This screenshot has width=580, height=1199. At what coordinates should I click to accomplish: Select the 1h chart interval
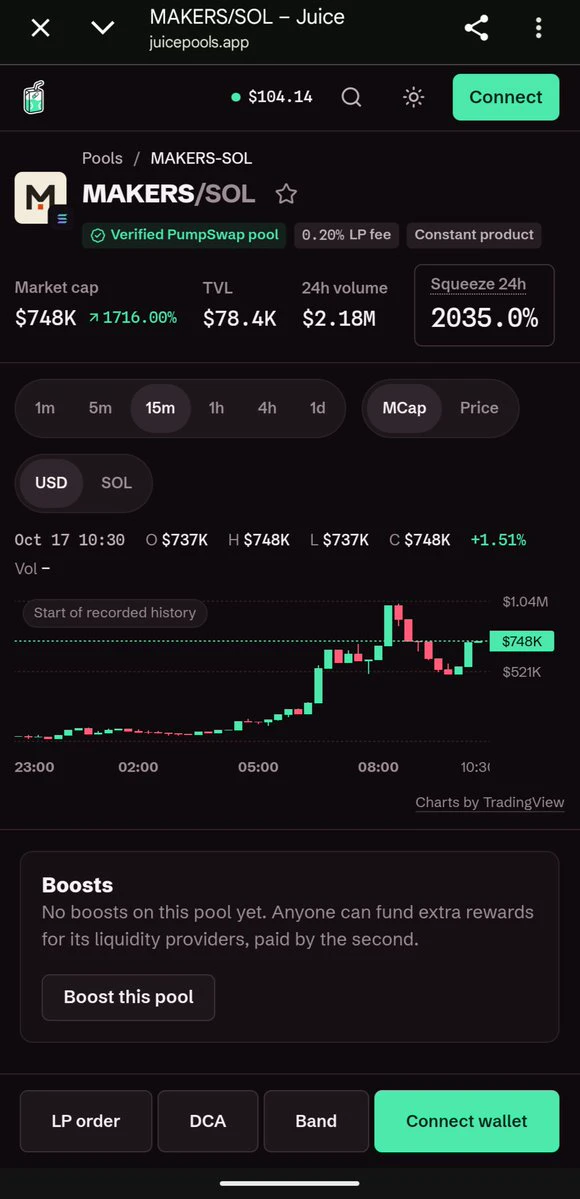[x=217, y=408]
